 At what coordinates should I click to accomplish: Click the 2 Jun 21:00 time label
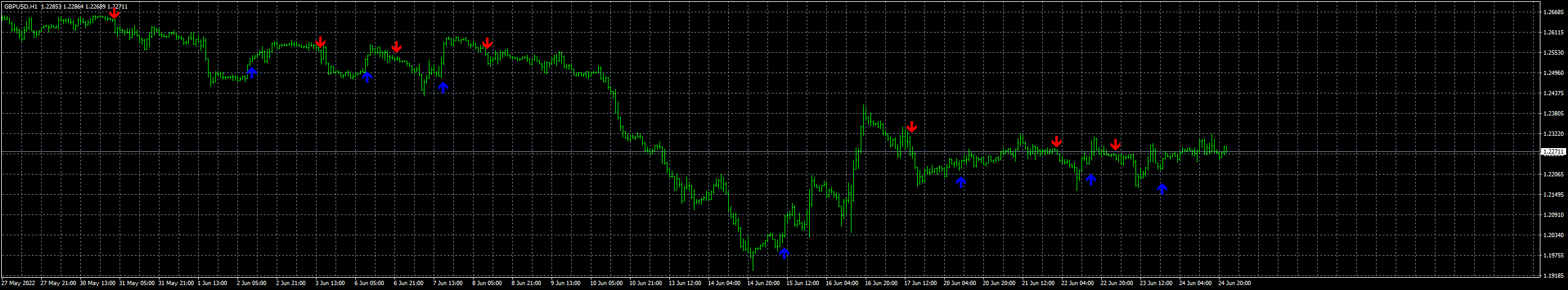[x=291, y=283]
